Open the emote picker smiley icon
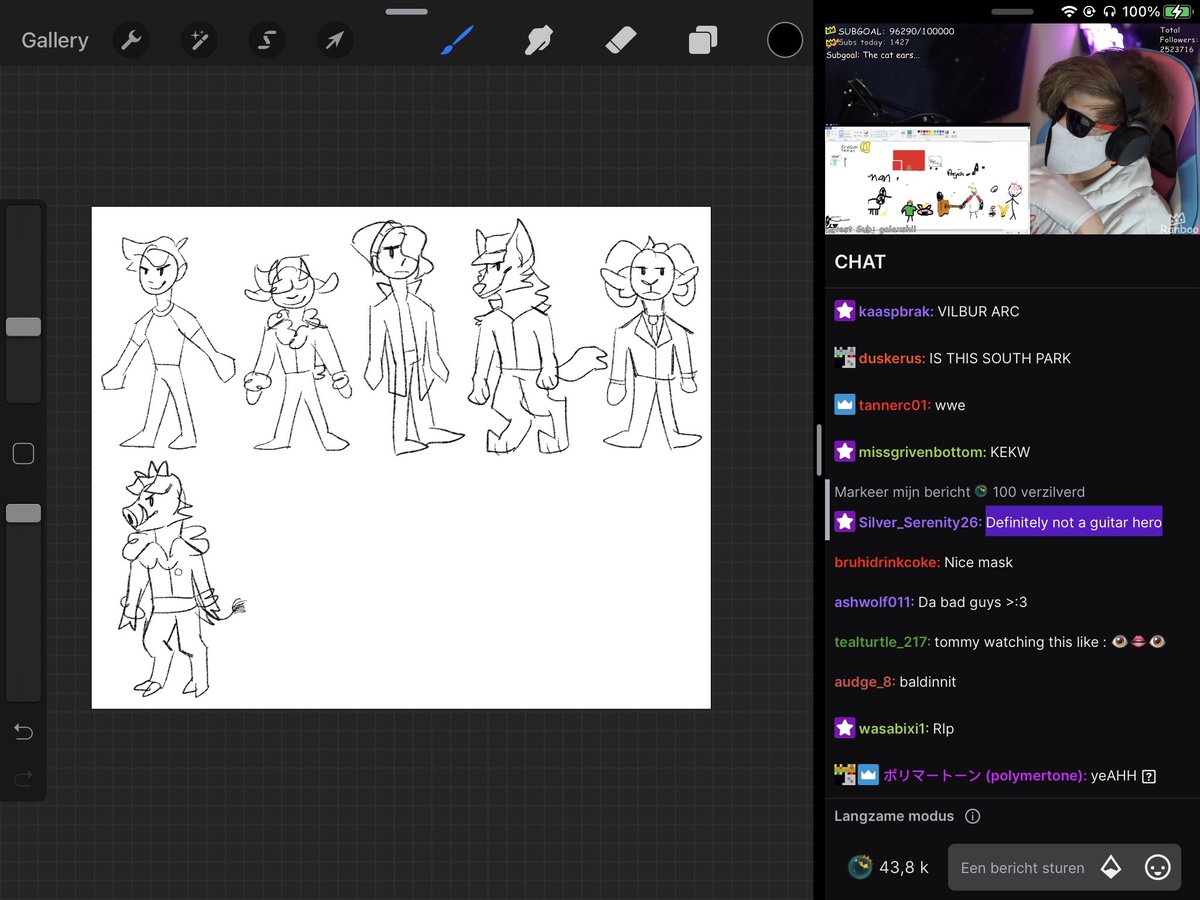Image resolution: width=1200 pixels, height=900 pixels. 1157,867
